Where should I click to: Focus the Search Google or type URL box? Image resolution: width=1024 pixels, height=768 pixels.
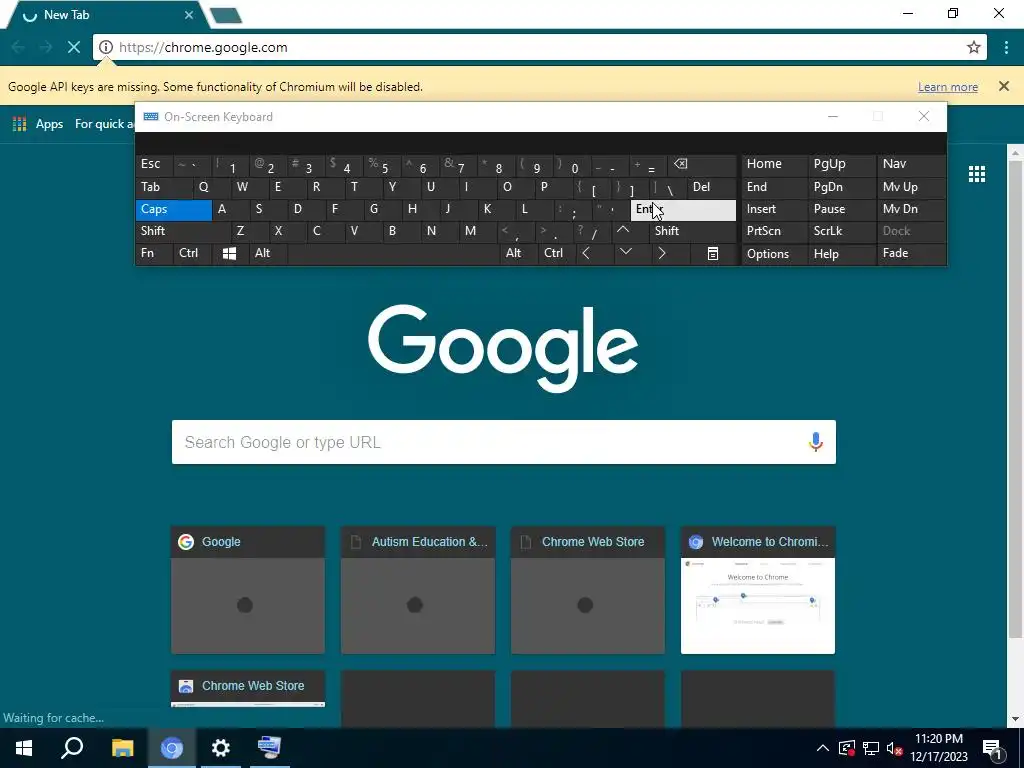coord(504,442)
